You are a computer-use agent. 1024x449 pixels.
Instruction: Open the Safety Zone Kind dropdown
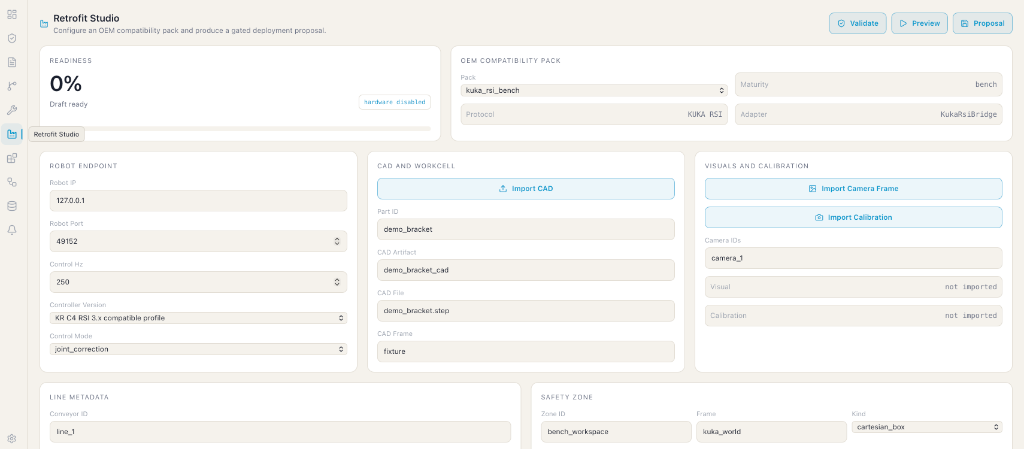927,427
